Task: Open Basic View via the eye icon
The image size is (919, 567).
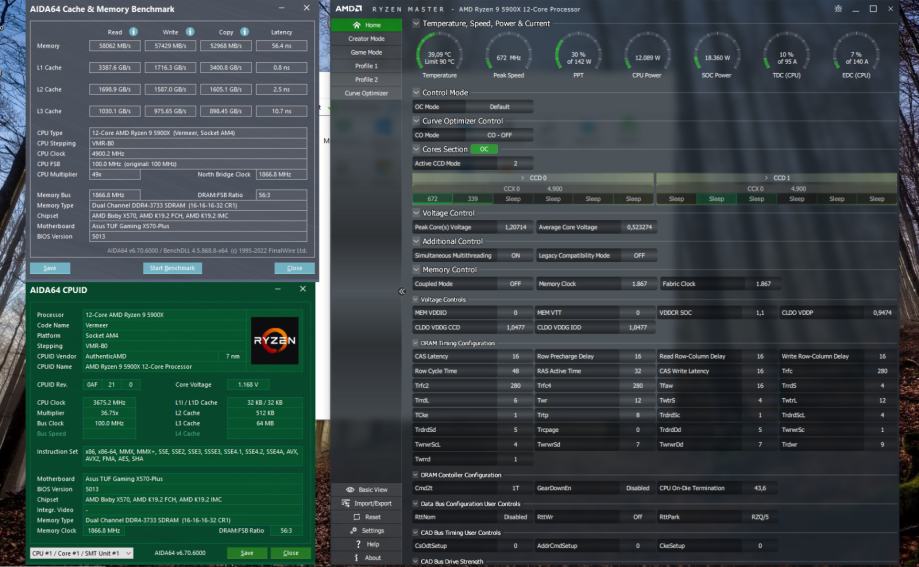Action: coord(350,489)
